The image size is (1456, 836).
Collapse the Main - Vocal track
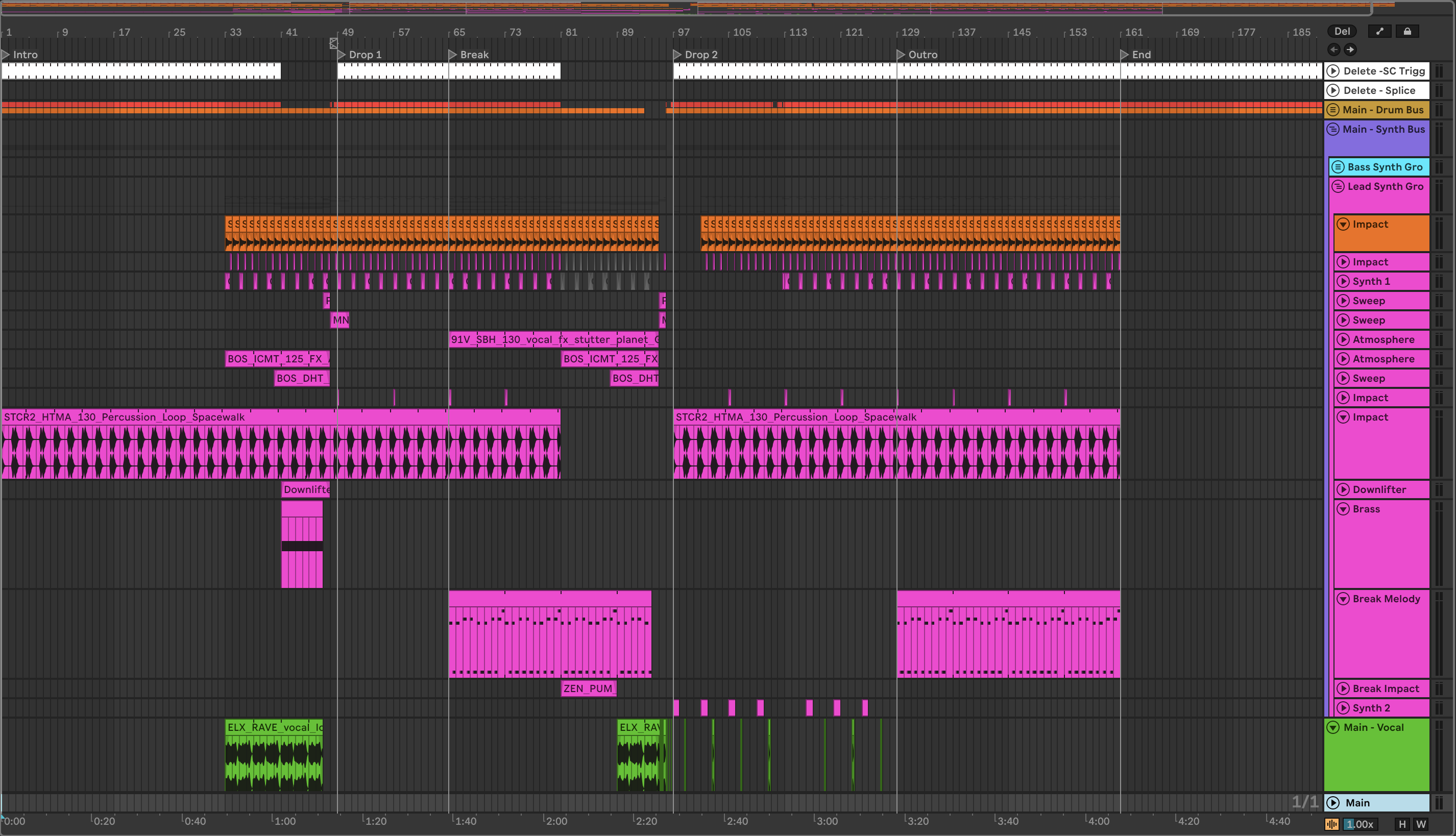coord(1333,727)
